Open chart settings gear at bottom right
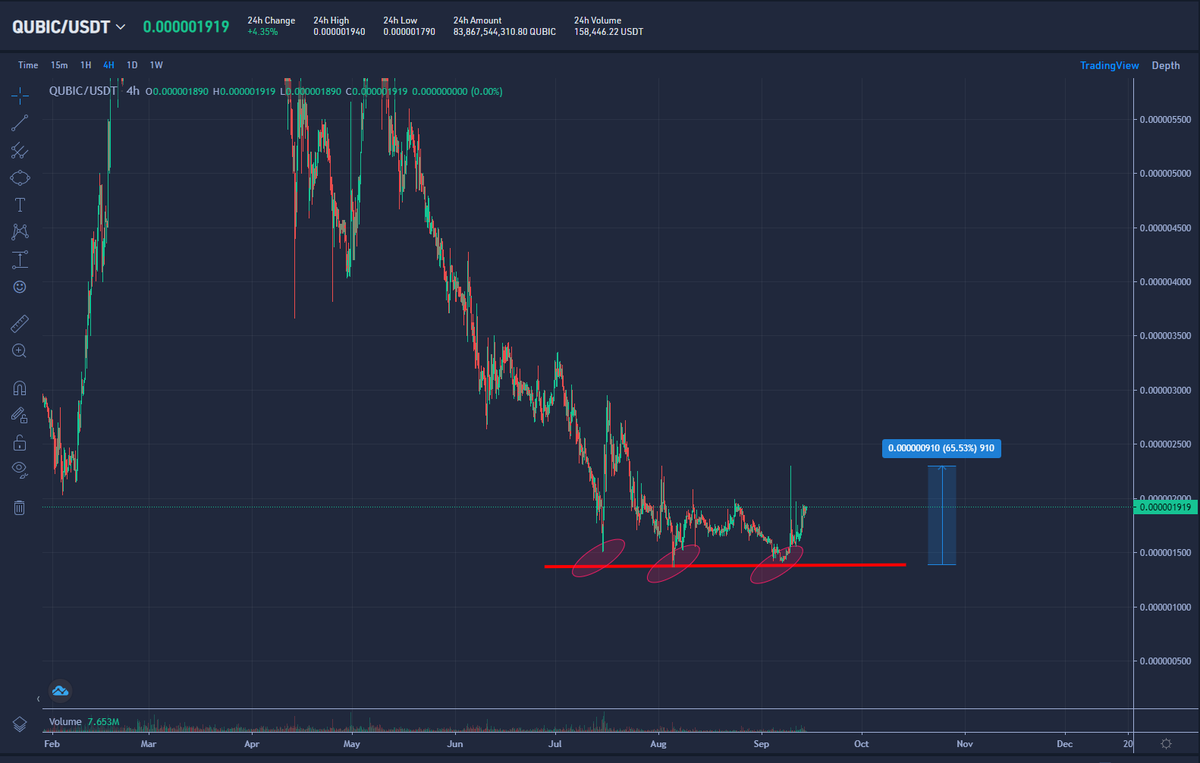The image size is (1200, 763). point(1166,744)
